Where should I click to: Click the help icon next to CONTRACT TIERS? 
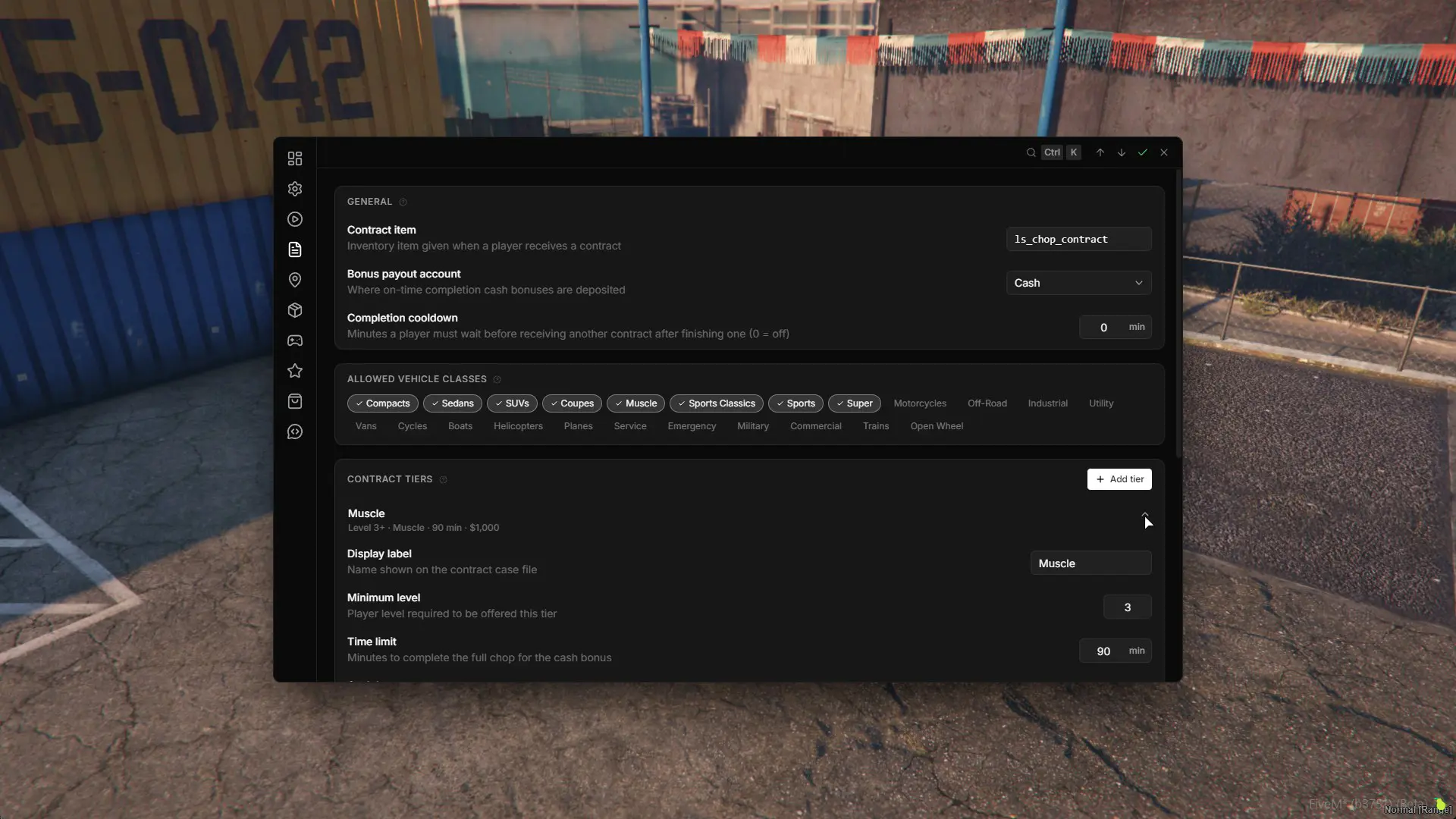coord(444,479)
